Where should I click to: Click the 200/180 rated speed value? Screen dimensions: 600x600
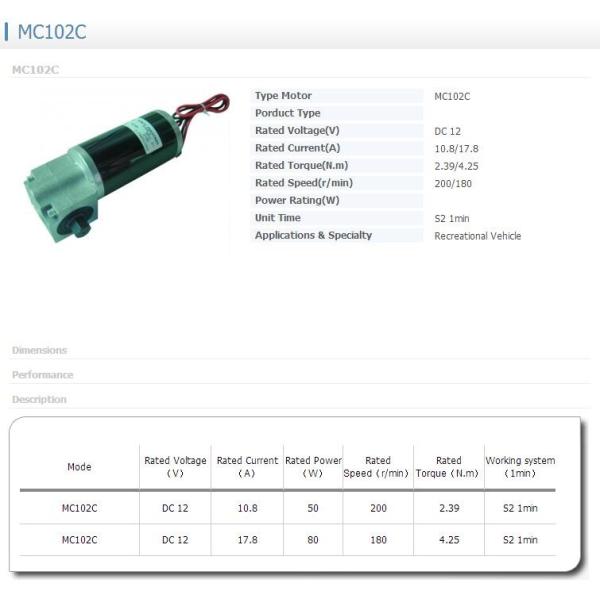(453, 184)
